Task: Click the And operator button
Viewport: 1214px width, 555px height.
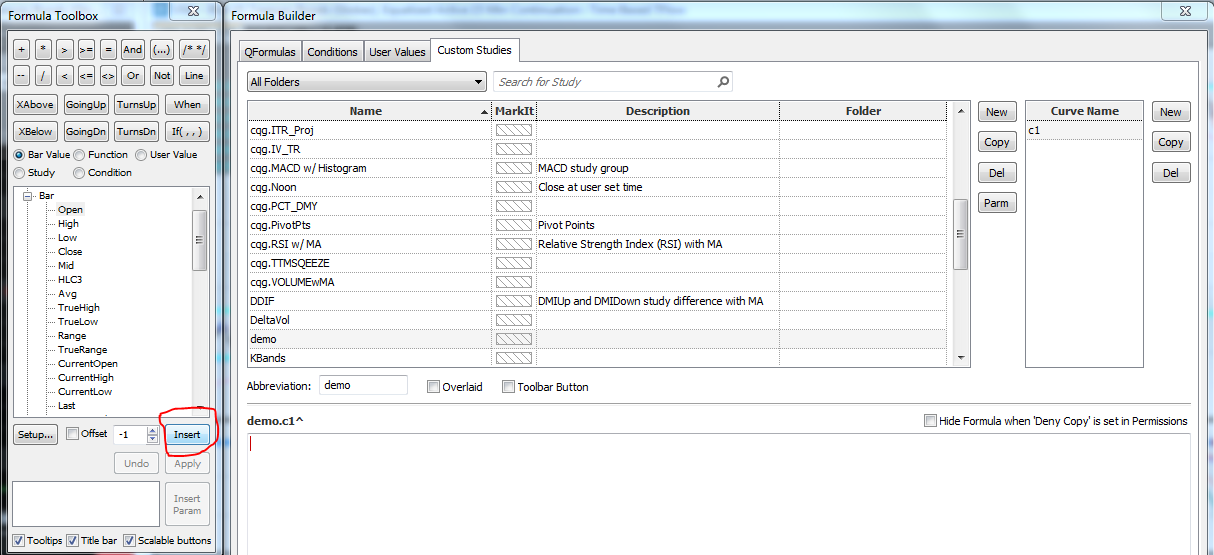Action: tap(133, 49)
